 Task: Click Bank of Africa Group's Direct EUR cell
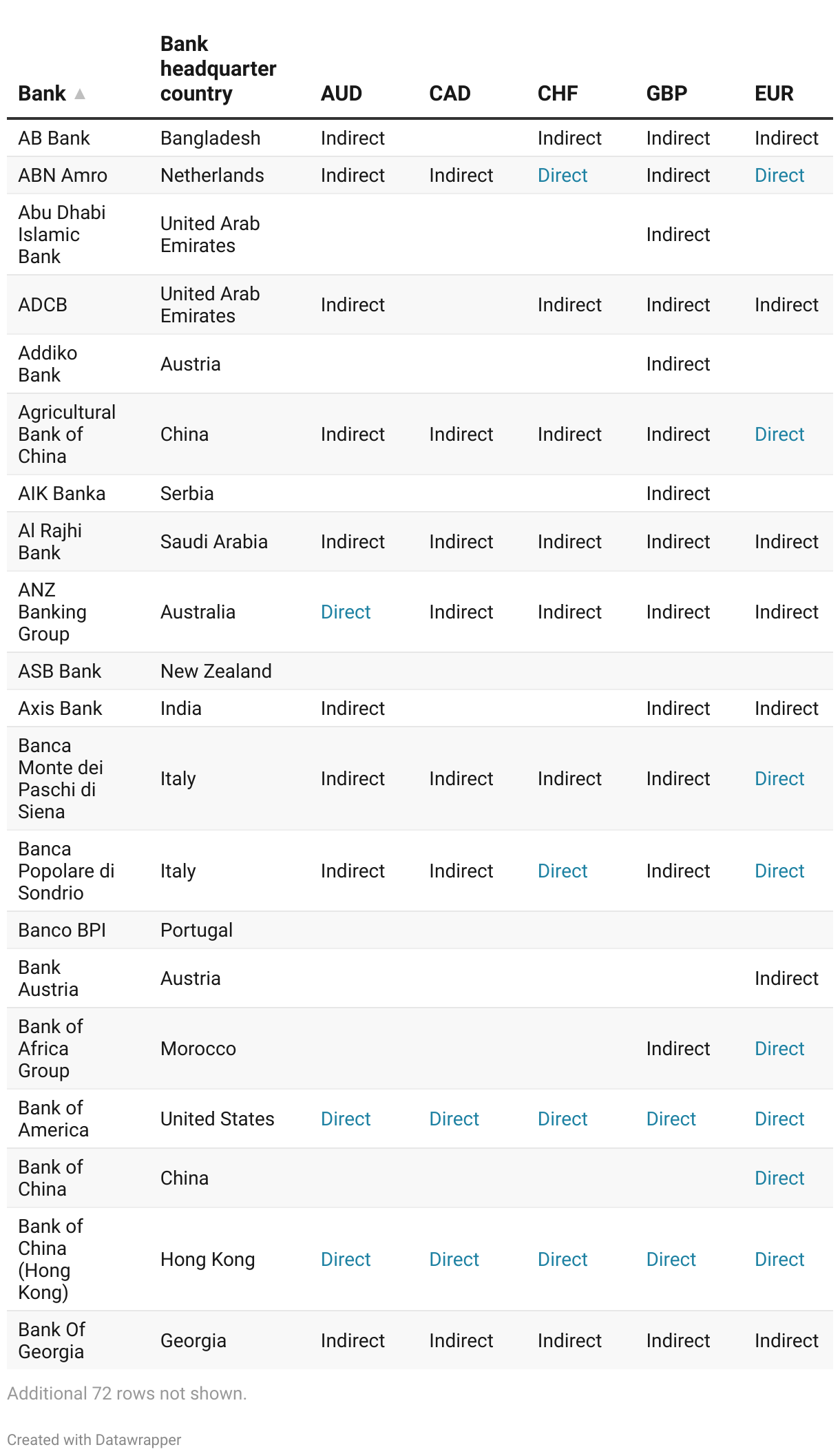pyautogui.click(x=779, y=1049)
